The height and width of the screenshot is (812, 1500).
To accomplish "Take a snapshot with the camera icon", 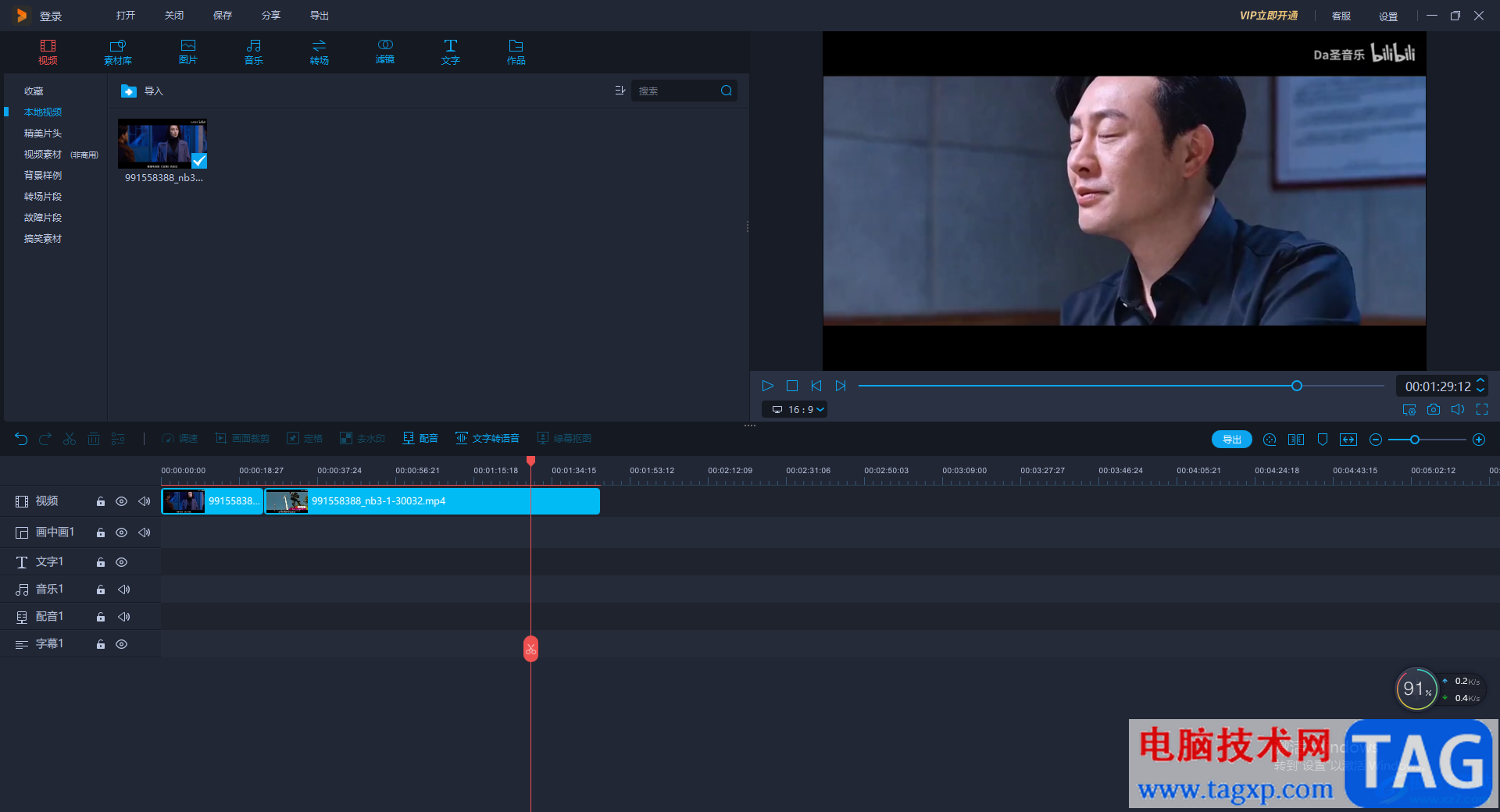I will click(1433, 409).
